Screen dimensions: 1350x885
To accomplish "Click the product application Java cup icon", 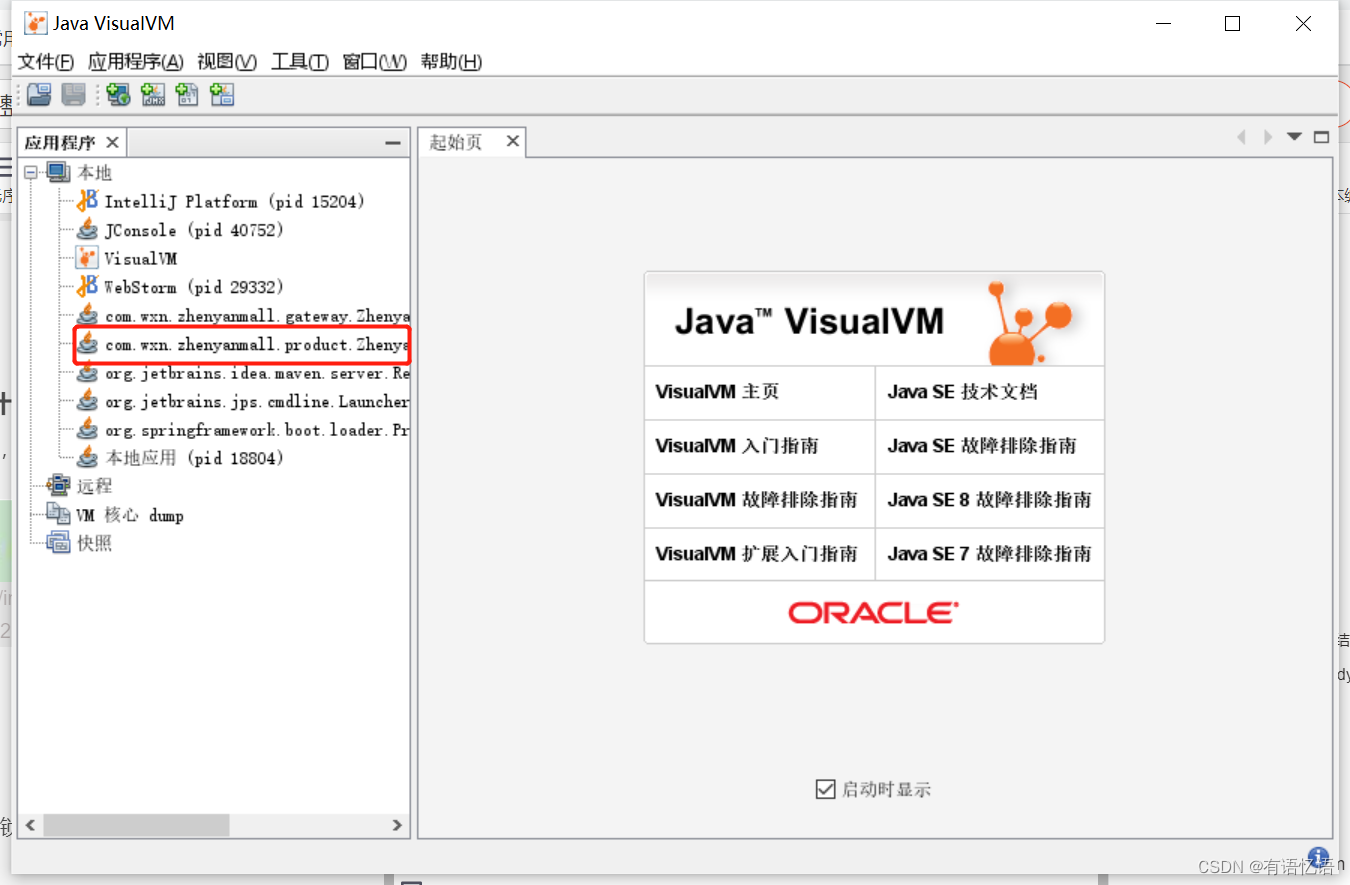I will (88, 344).
